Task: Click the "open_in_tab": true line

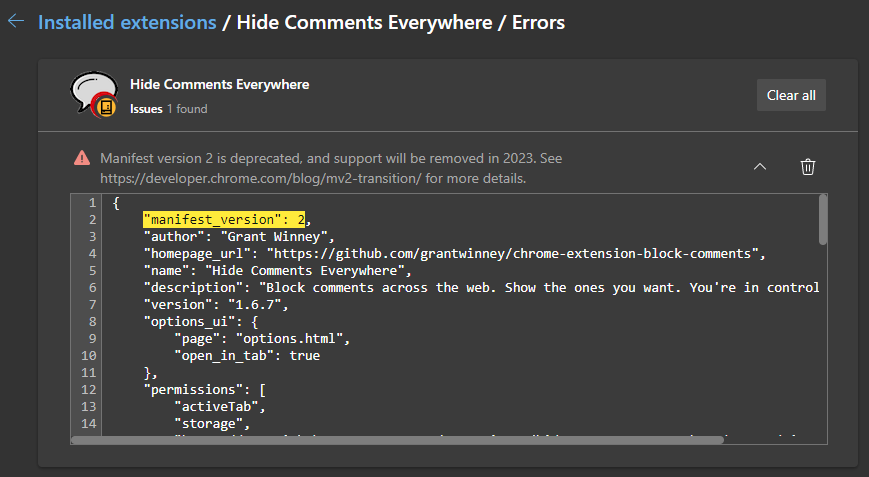Action: pyautogui.click(x=247, y=356)
